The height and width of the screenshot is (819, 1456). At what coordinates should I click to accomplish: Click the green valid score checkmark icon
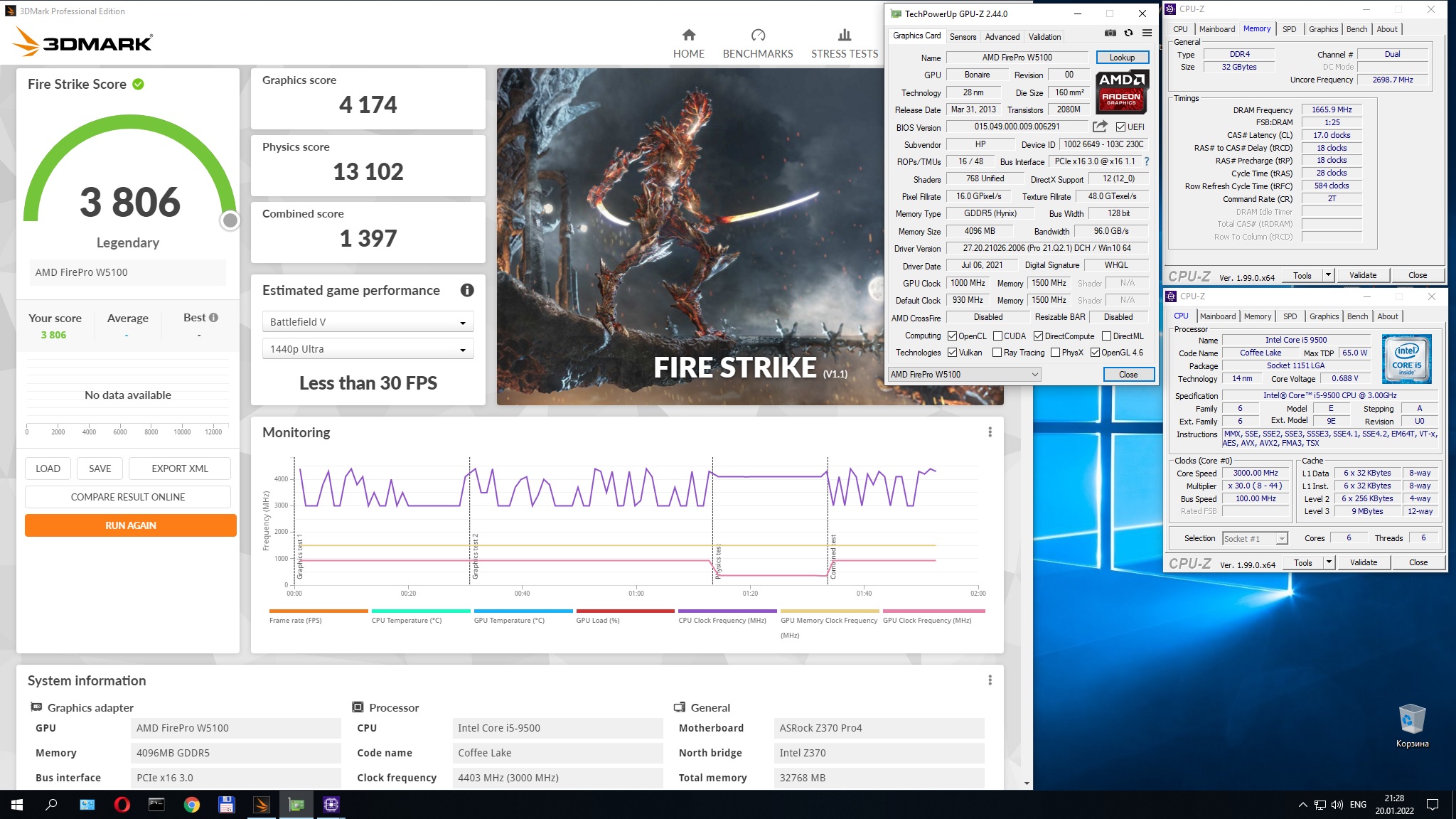click(x=138, y=84)
